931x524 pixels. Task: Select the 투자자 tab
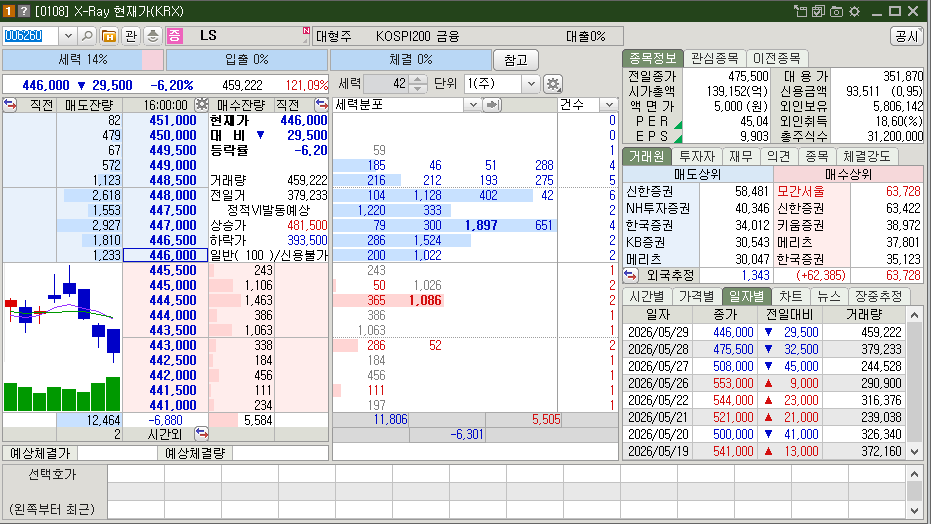coord(696,156)
